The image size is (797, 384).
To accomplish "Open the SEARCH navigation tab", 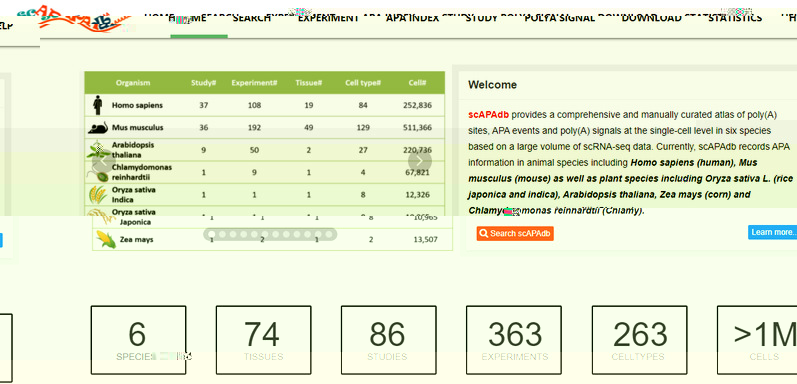I will (x=252, y=18).
